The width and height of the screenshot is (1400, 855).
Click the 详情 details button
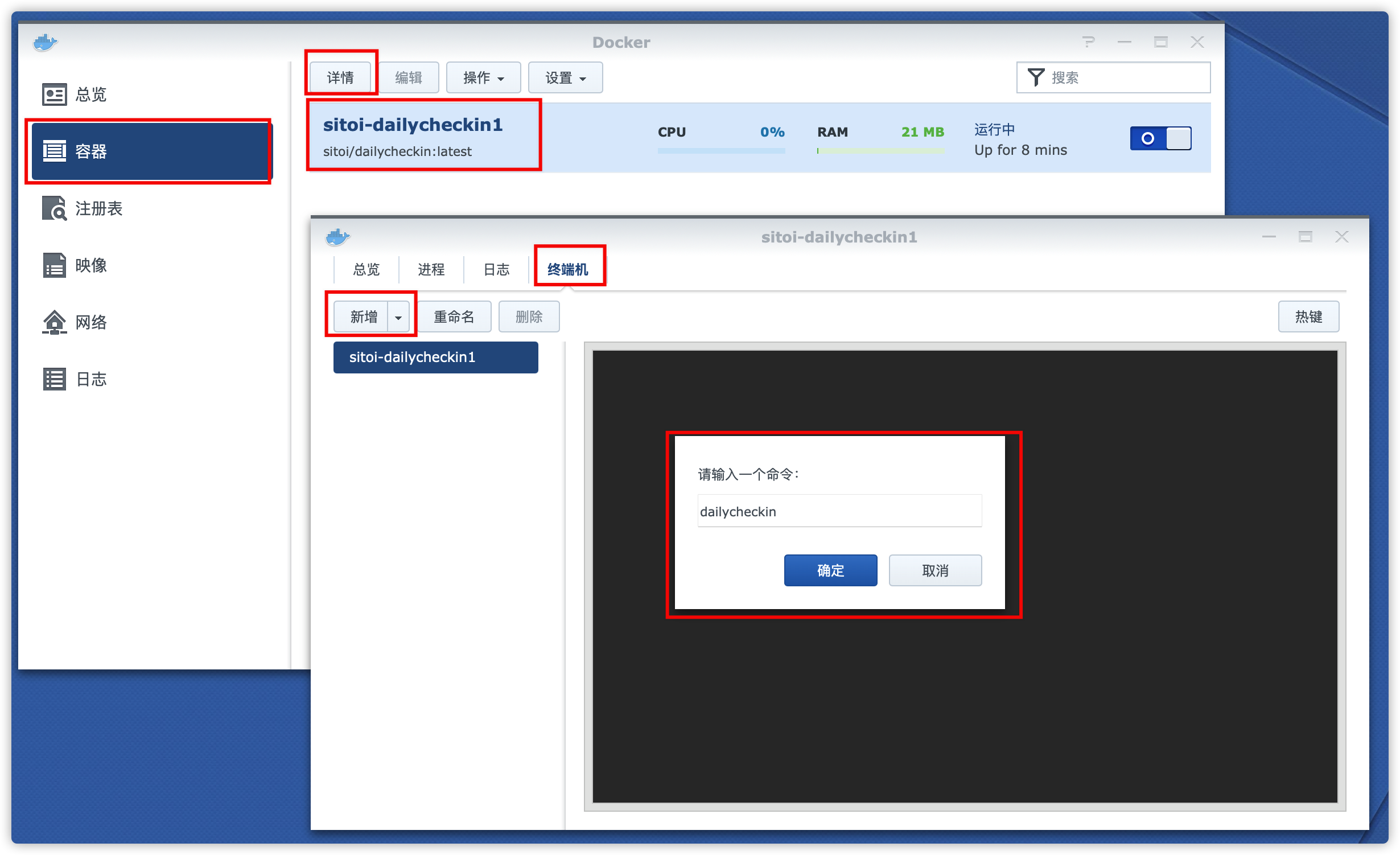[x=340, y=77]
